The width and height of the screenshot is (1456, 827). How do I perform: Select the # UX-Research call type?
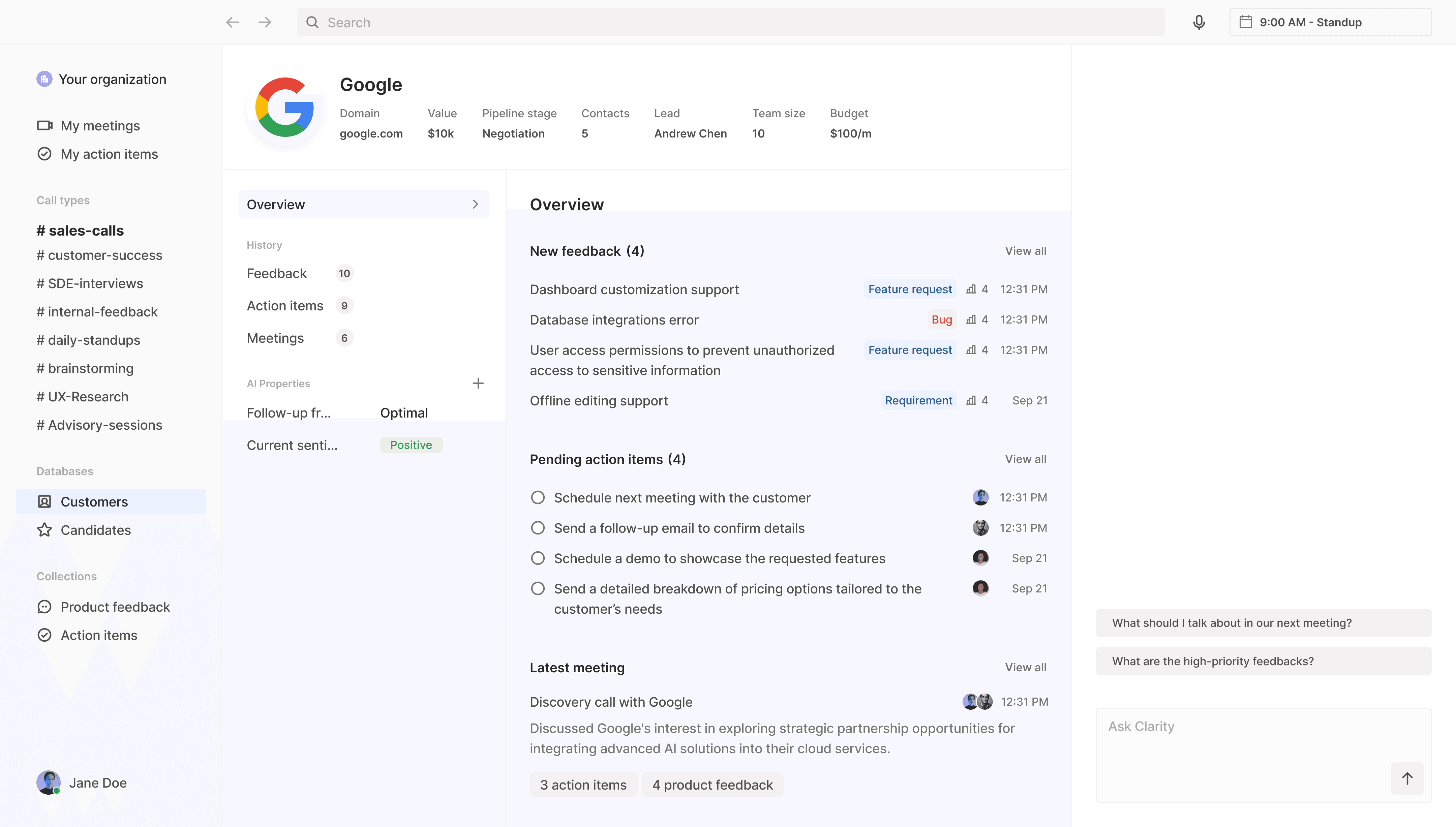(82, 397)
